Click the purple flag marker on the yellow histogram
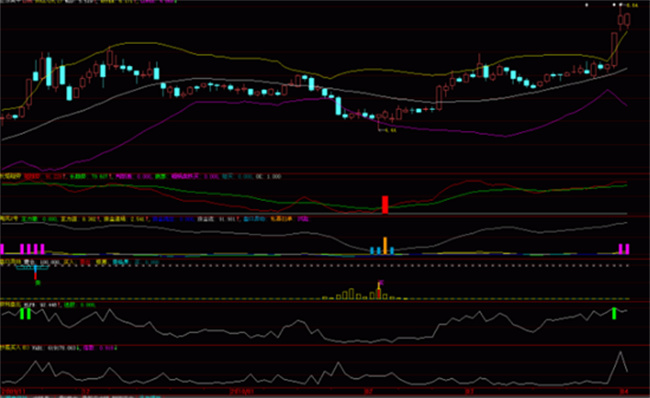The image size is (650, 398). coord(381,283)
